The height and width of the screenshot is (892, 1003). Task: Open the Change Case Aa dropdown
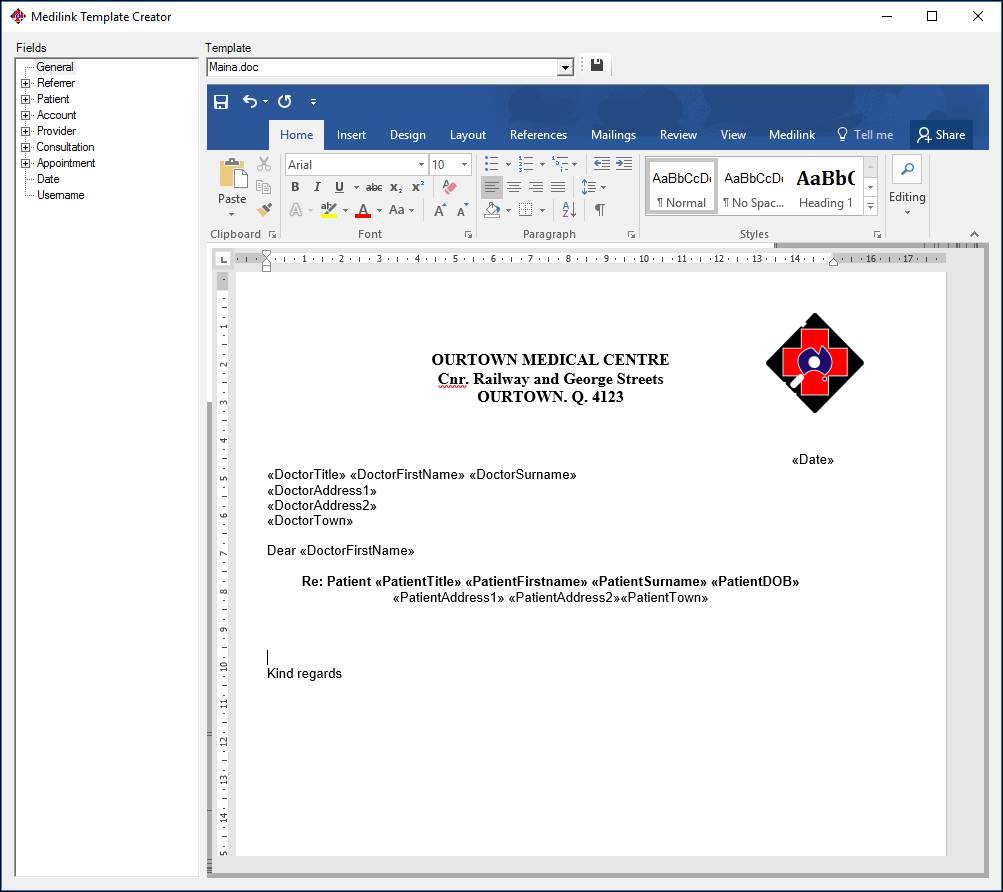pos(401,210)
